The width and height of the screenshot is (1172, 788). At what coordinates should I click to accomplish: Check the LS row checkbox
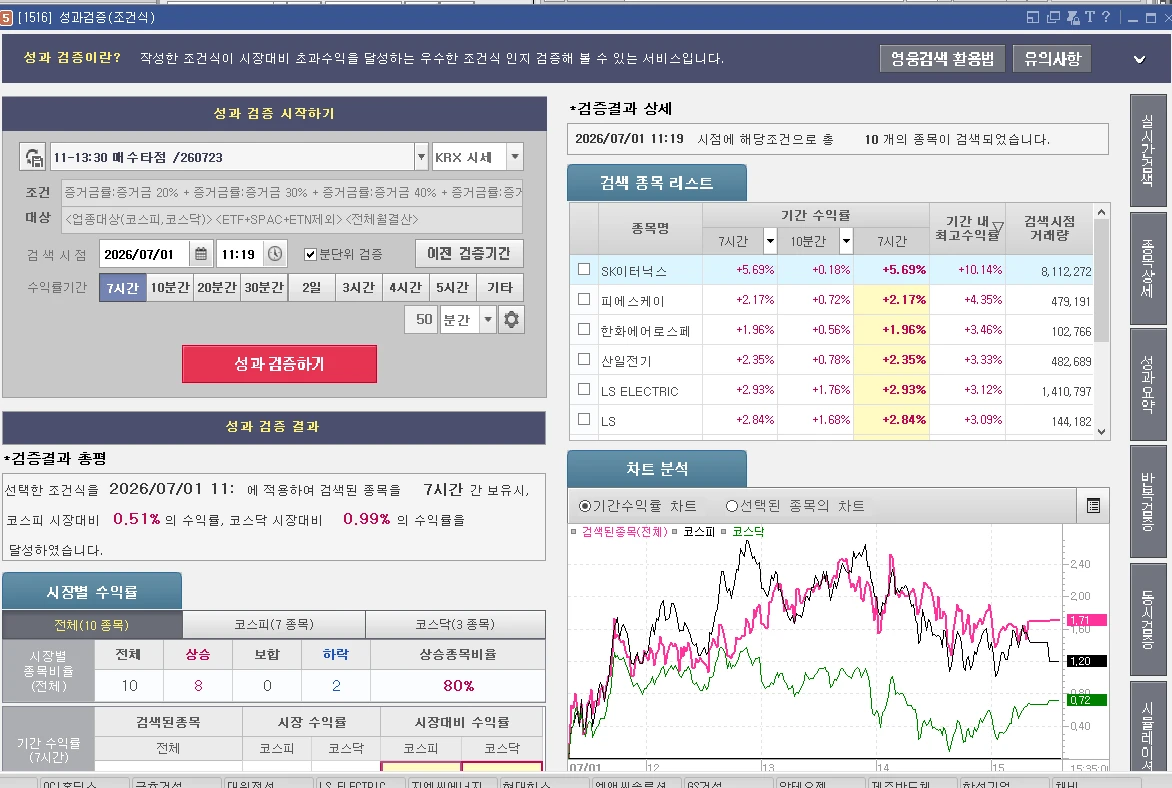[x=584, y=419]
